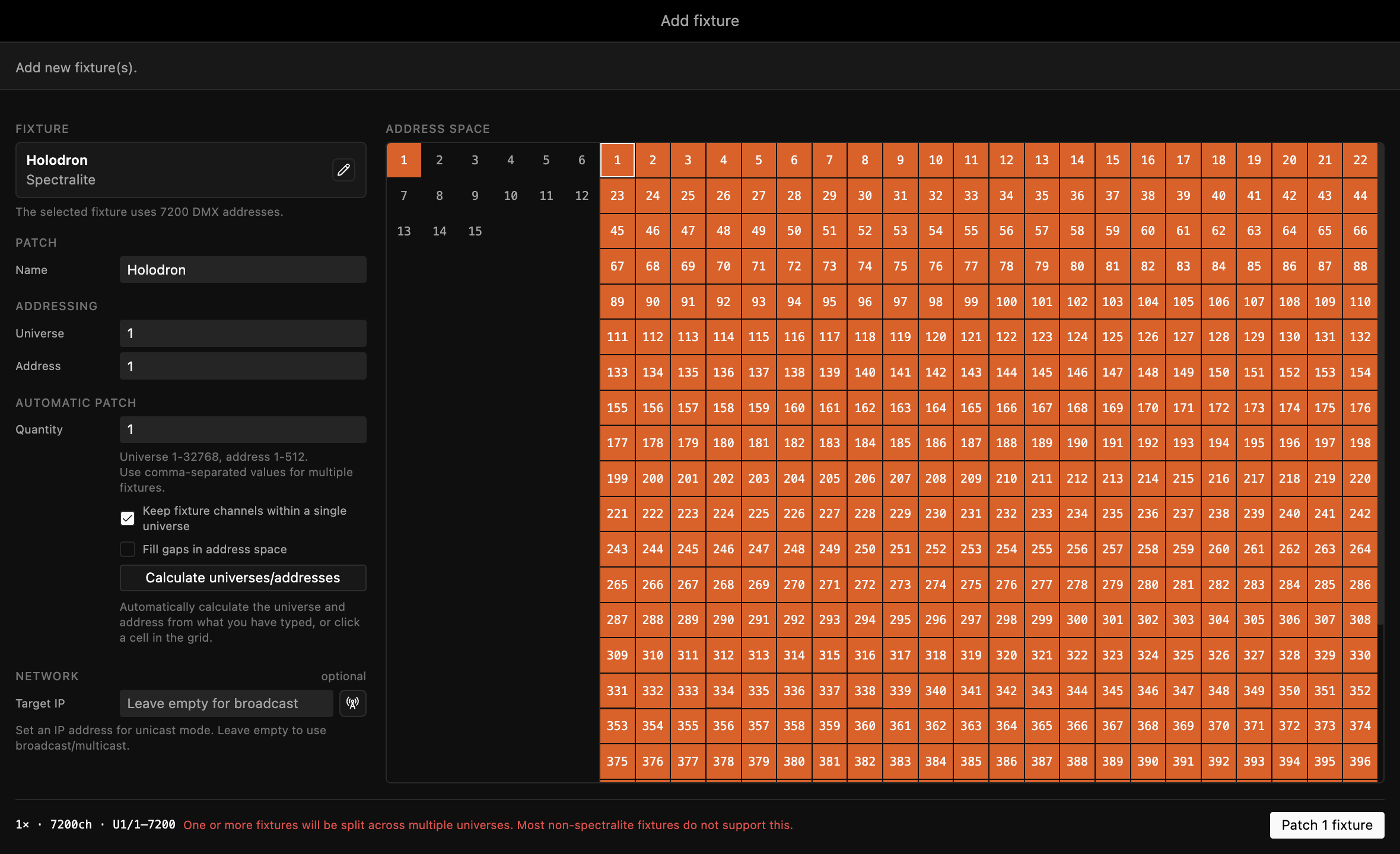The width and height of the screenshot is (1400, 854).
Task: Select universe 4 in universe list
Action: [x=511, y=160]
